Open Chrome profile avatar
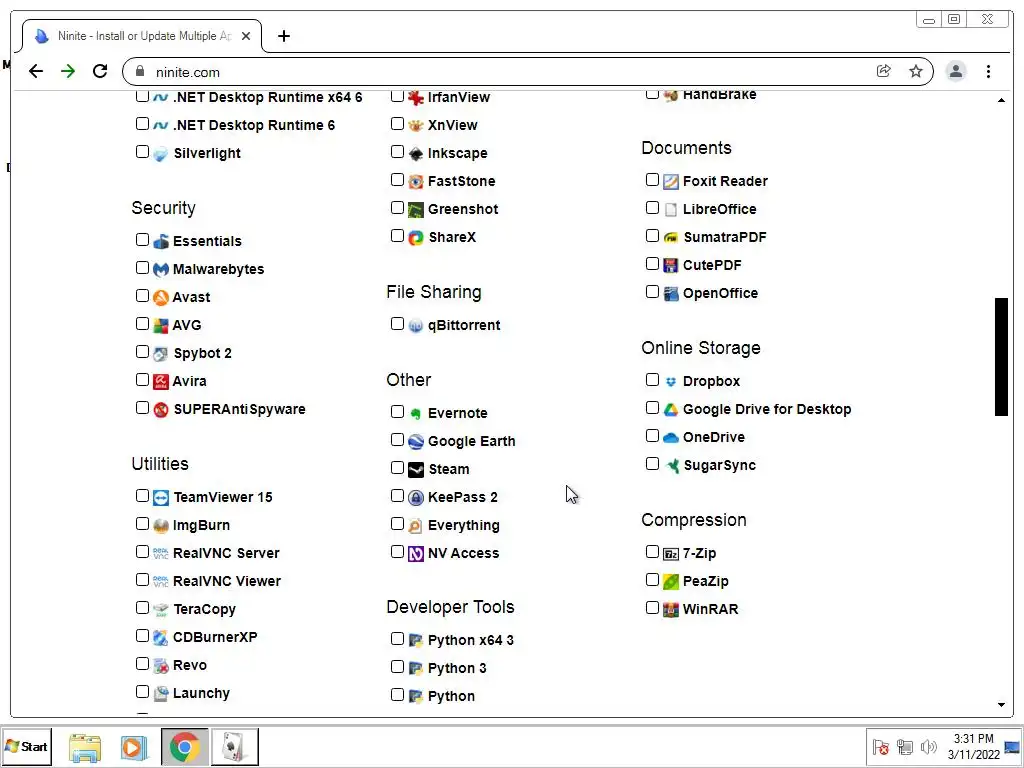 [x=955, y=71]
